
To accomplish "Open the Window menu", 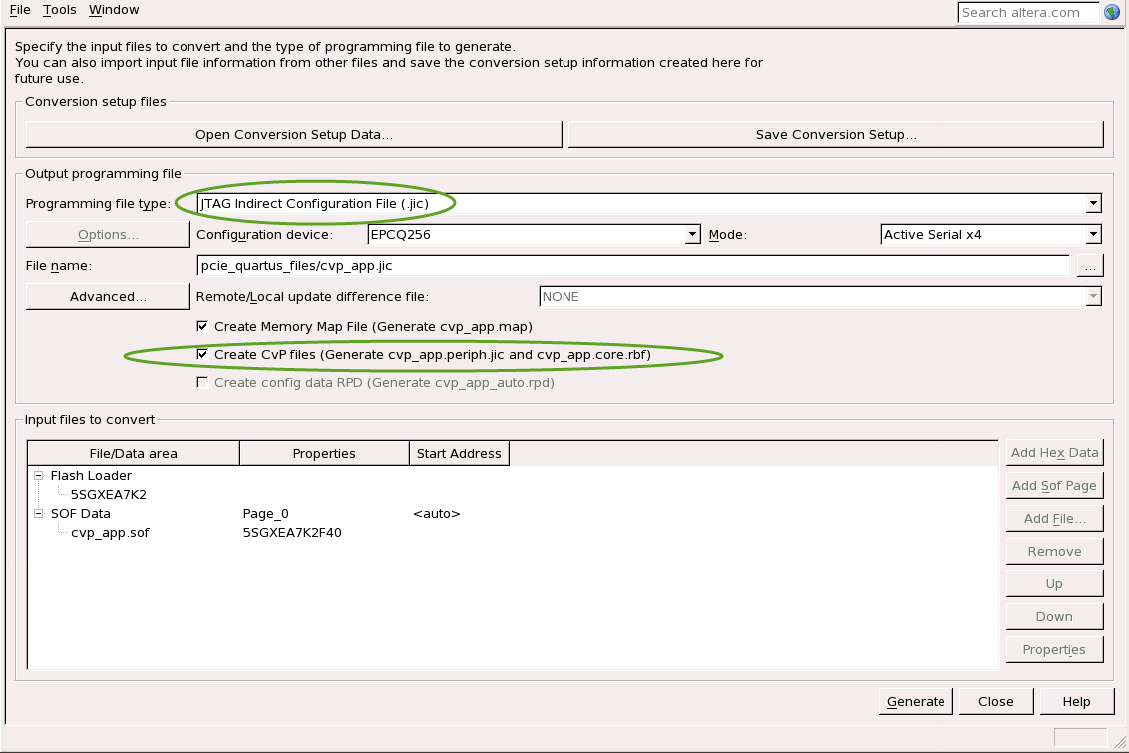I will (114, 10).
